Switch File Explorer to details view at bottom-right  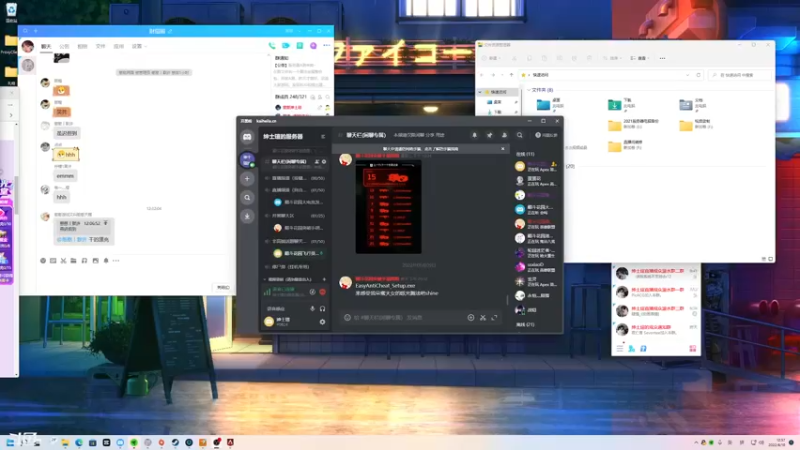pyautogui.click(x=764, y=259)
